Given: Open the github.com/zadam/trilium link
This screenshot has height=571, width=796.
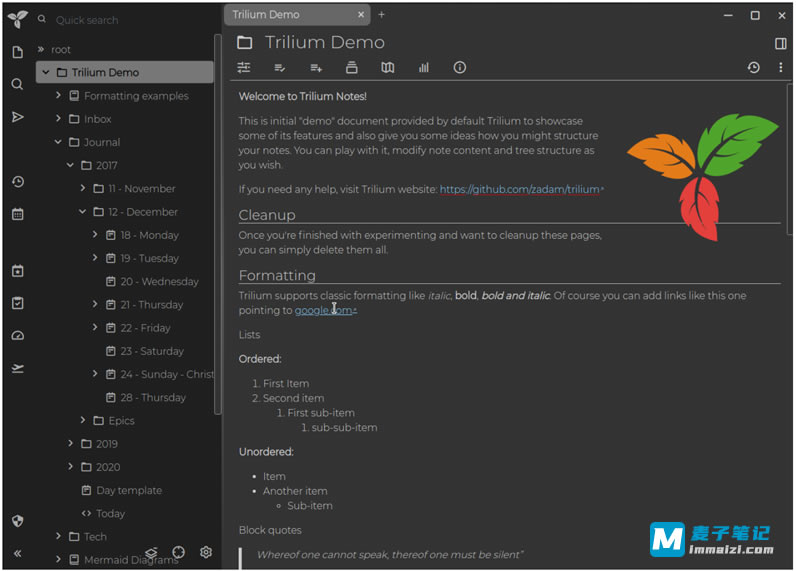Looking at the screenshot, I should (521, 189).
